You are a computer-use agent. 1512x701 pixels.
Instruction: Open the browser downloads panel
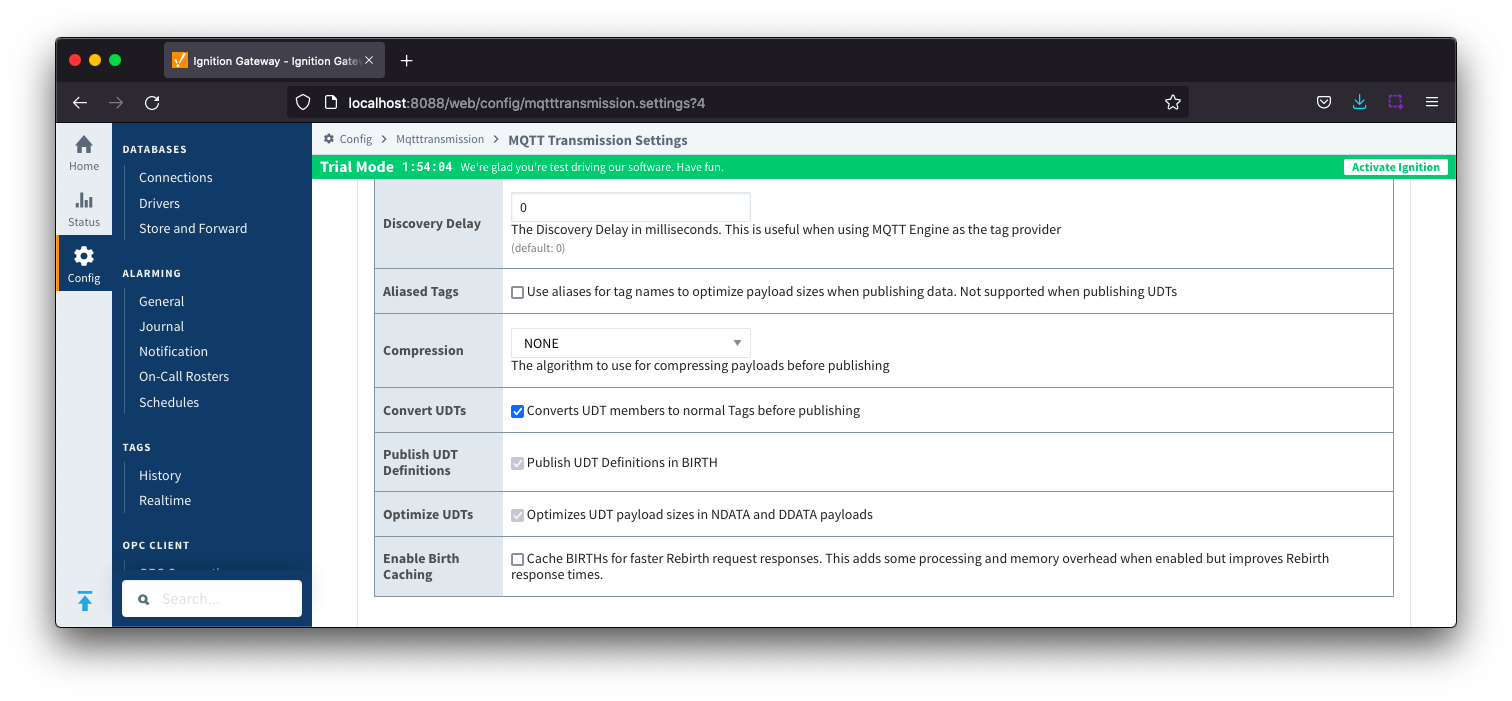[x=1359, y=102]
